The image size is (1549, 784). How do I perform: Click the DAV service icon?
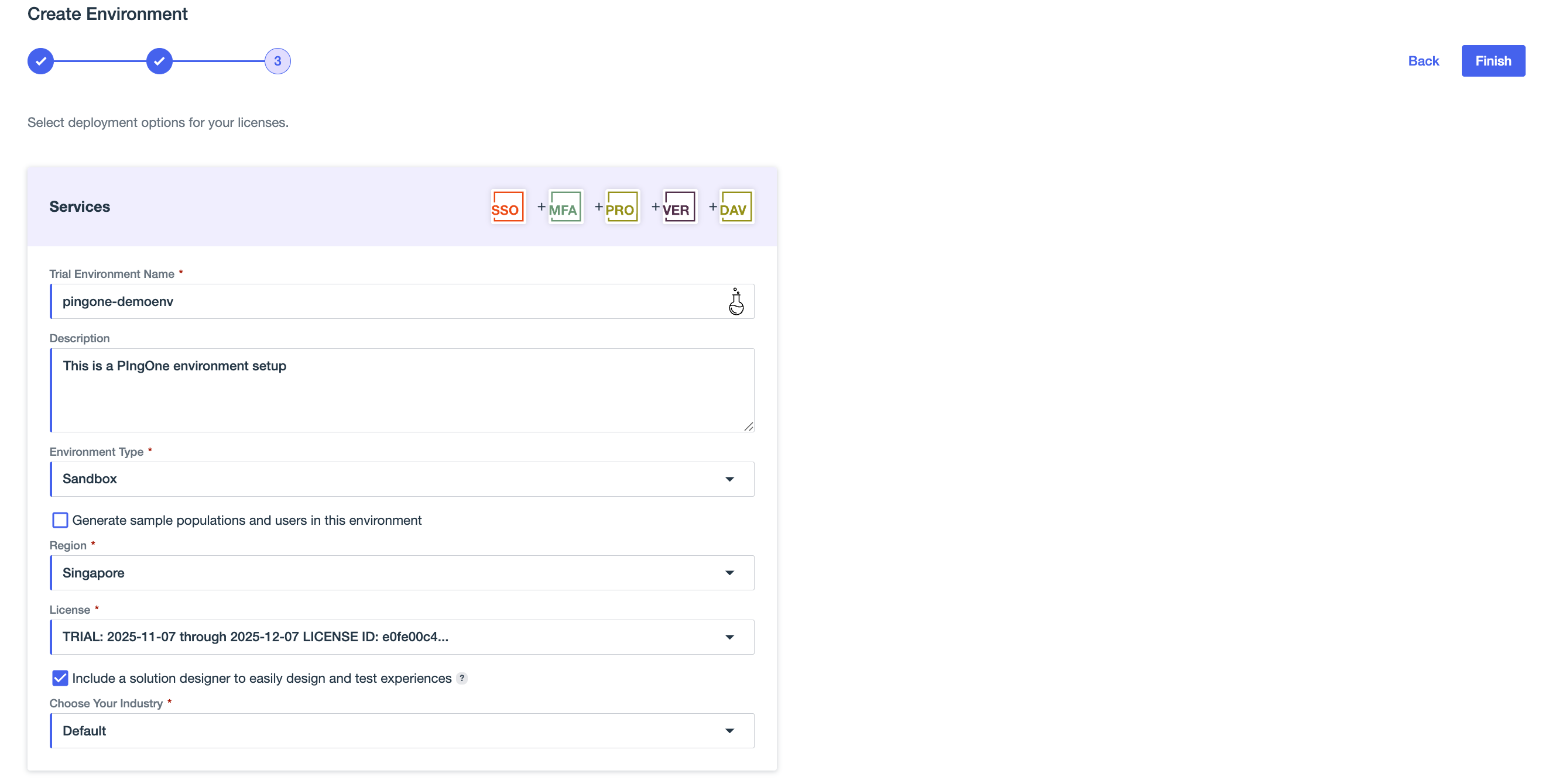tap(735, 207)
